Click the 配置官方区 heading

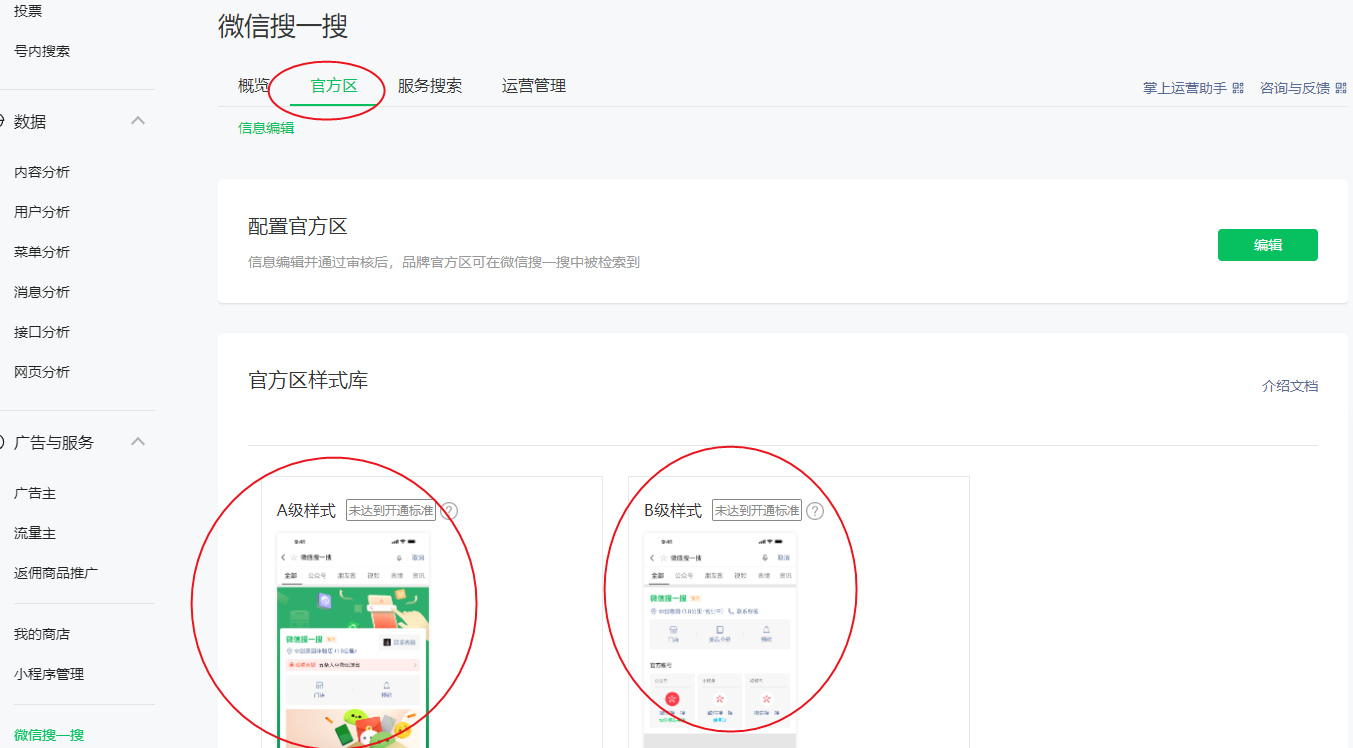298,227
